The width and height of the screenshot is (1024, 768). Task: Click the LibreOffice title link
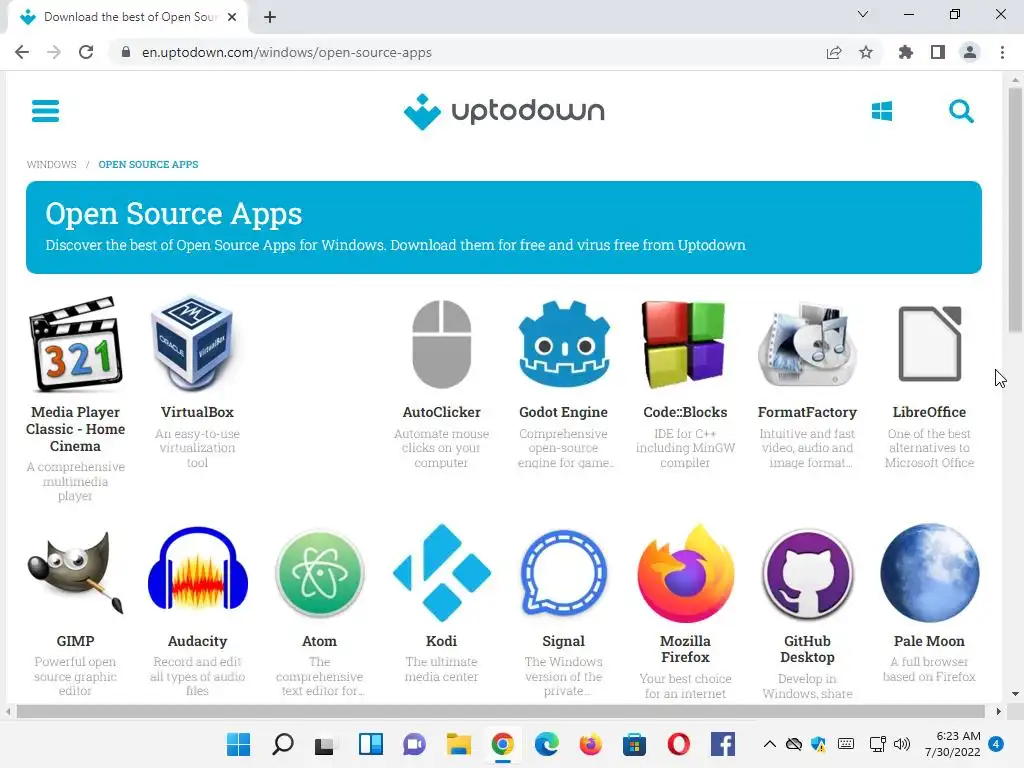point(929,412)
